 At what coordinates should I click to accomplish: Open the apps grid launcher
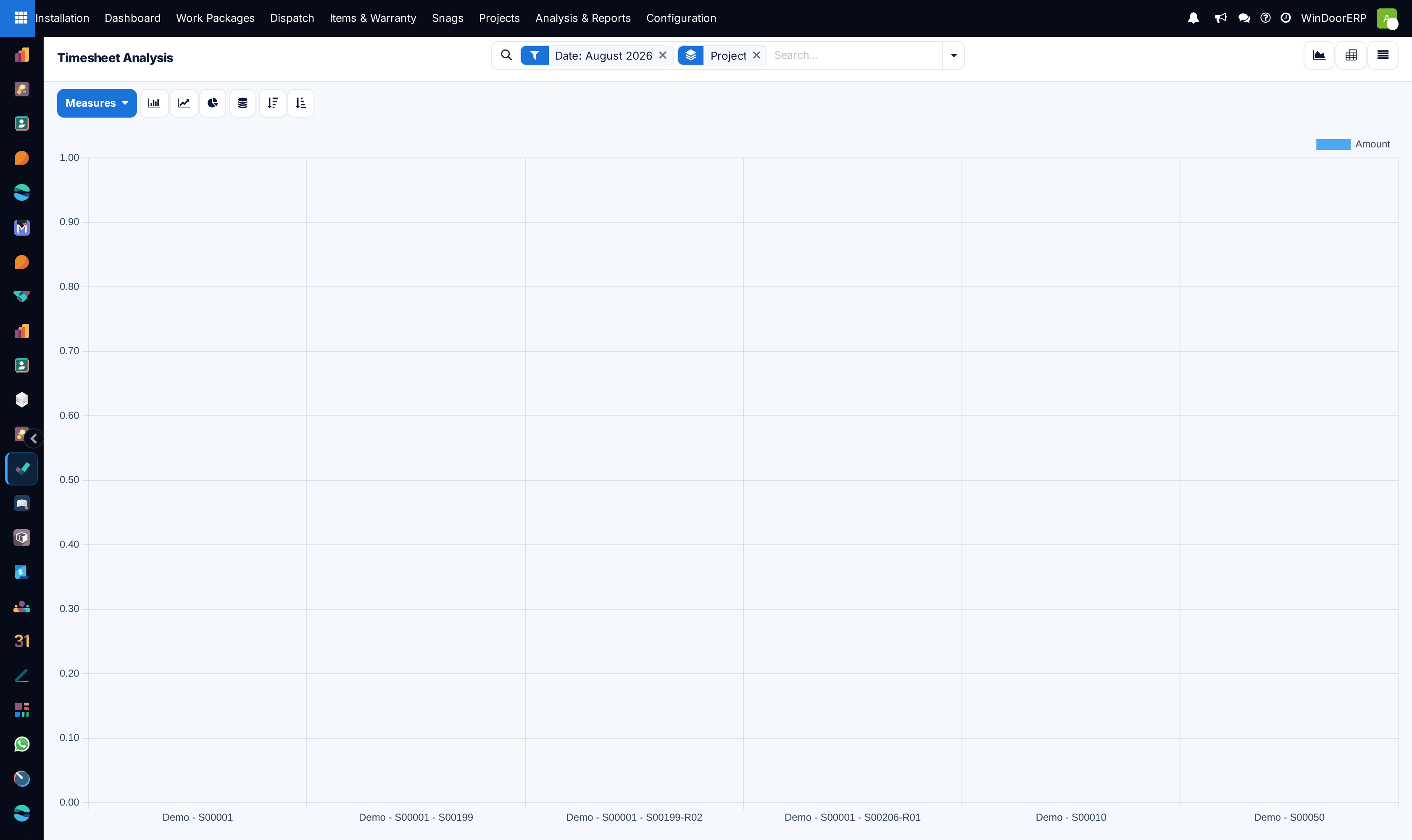(21, 18)
